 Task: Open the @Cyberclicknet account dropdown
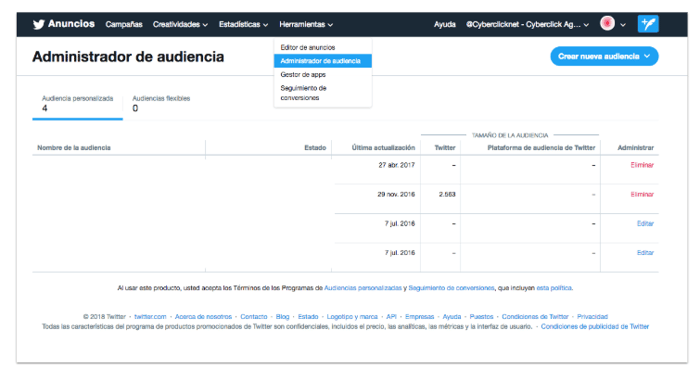[528, 25]
